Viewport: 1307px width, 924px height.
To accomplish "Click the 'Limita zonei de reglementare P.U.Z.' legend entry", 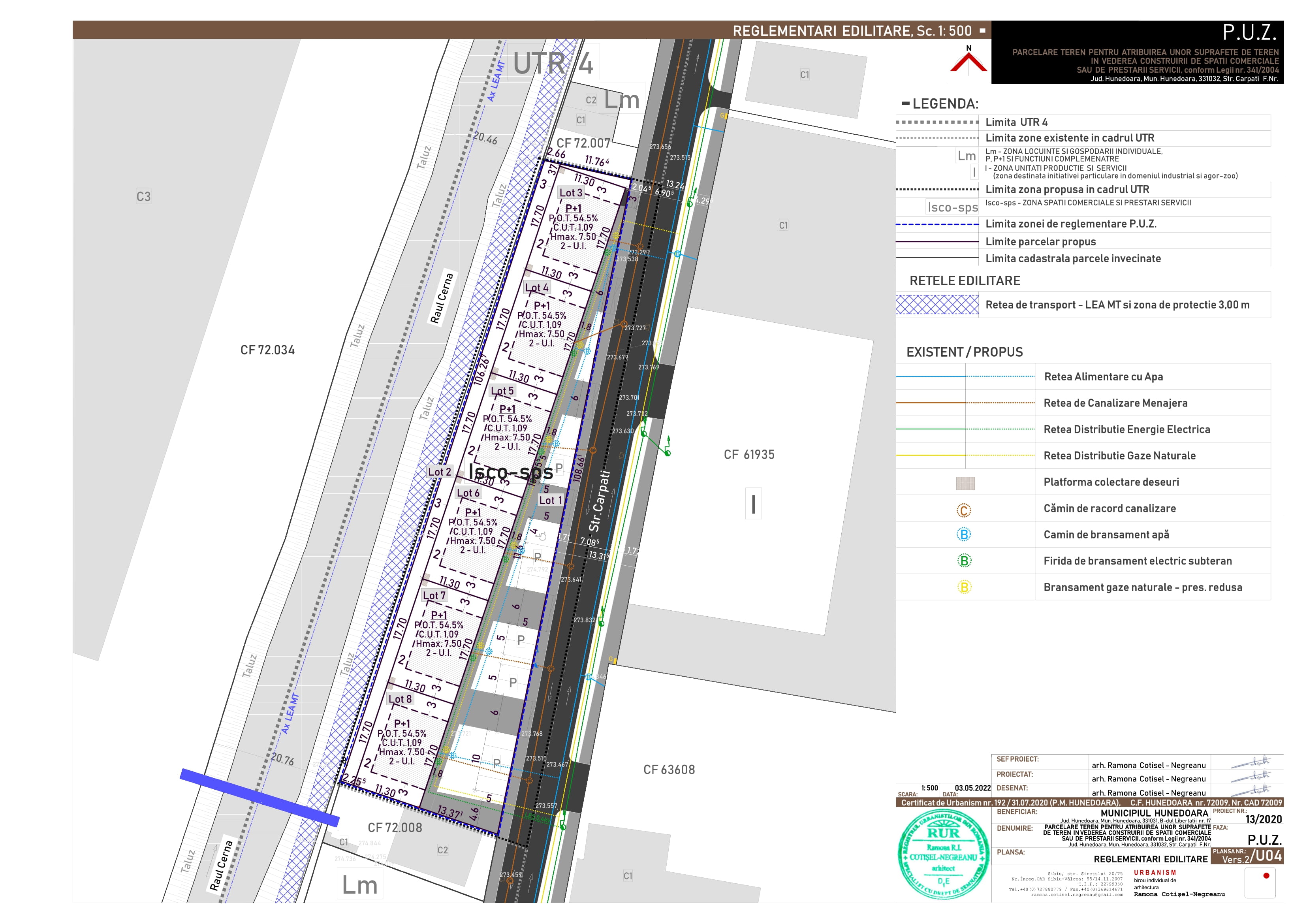I will (1070, 224).
